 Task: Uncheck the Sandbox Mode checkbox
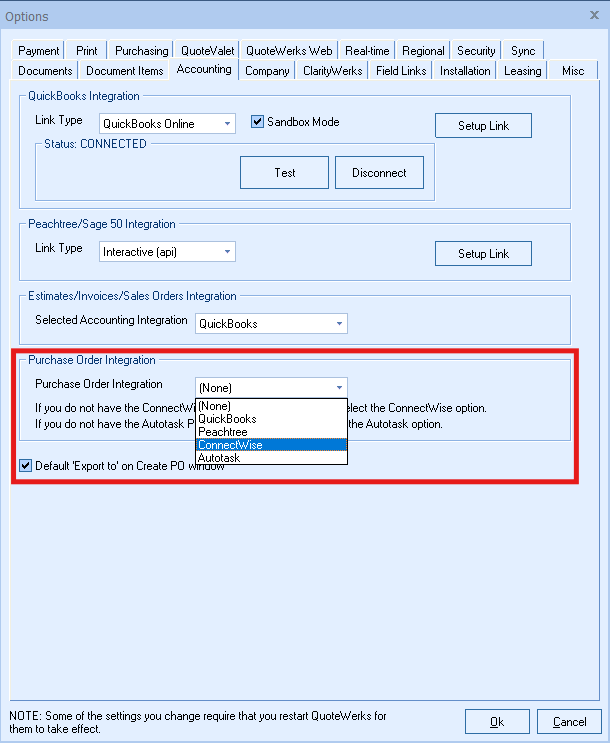click(x=257, y=122)
